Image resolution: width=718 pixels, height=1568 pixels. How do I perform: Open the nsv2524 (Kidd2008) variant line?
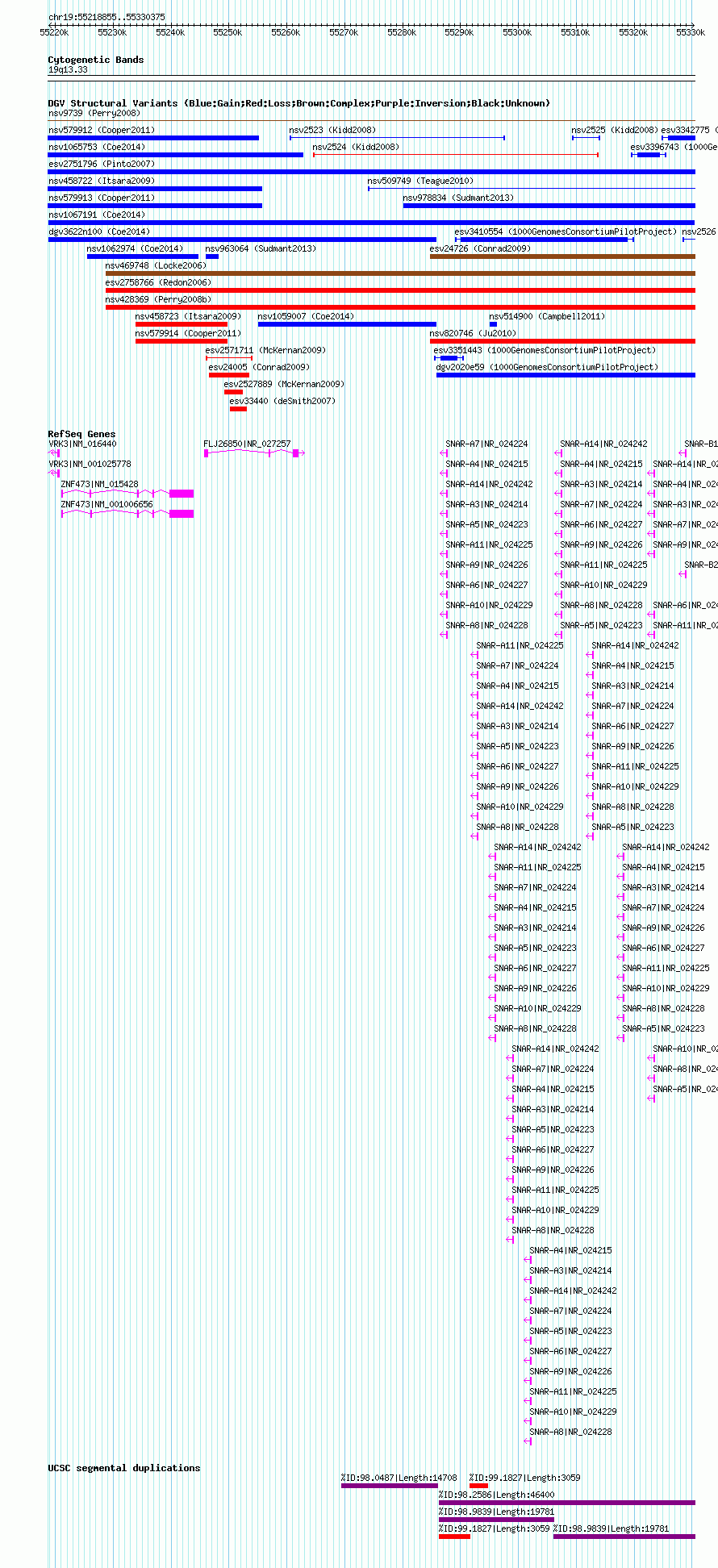[x=456, y=155]
